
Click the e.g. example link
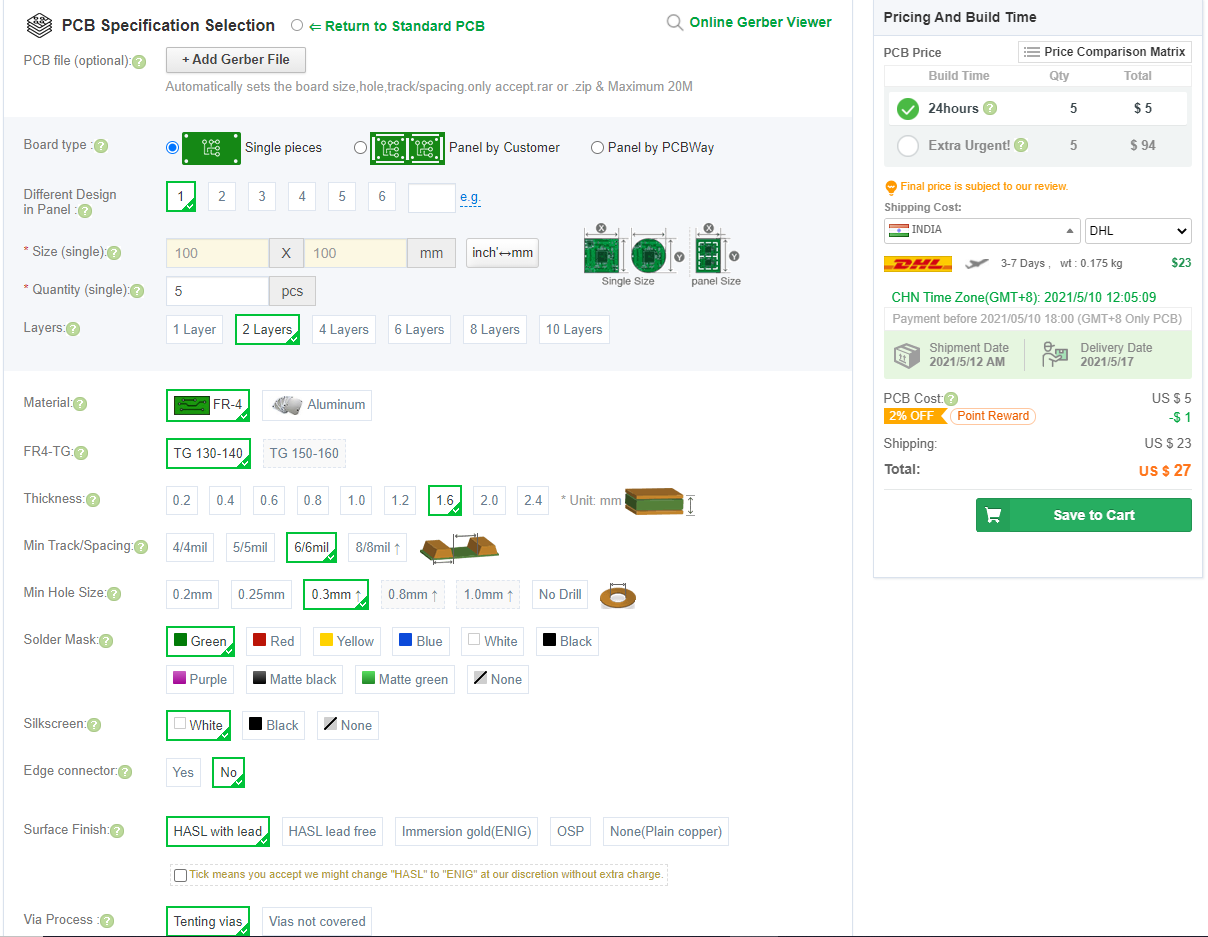click(x=470, y=198)
